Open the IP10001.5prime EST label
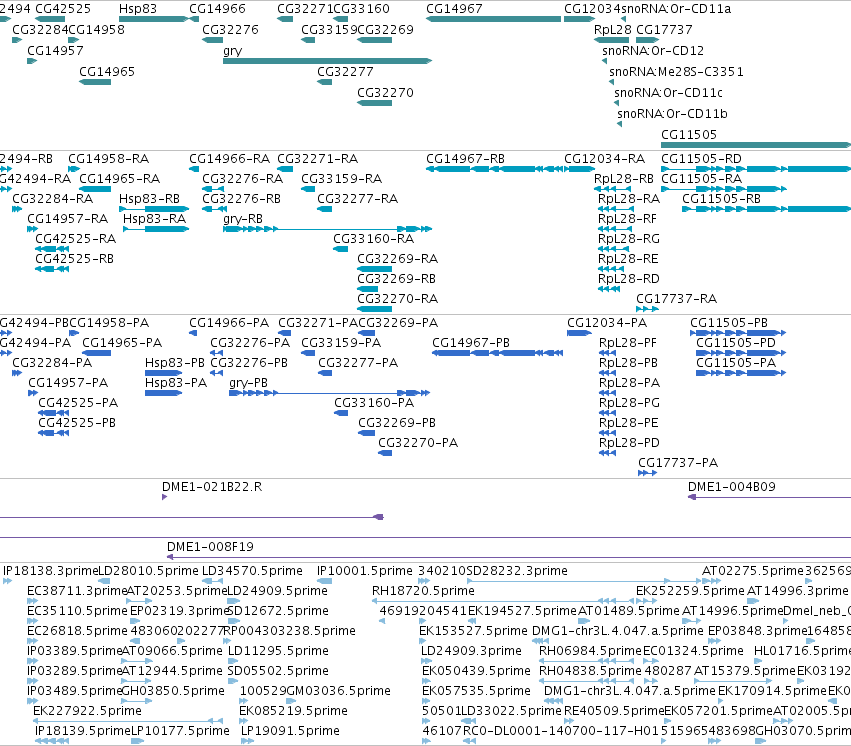The height and width of the screenshot is (746, 851). [x=365, y=571]
